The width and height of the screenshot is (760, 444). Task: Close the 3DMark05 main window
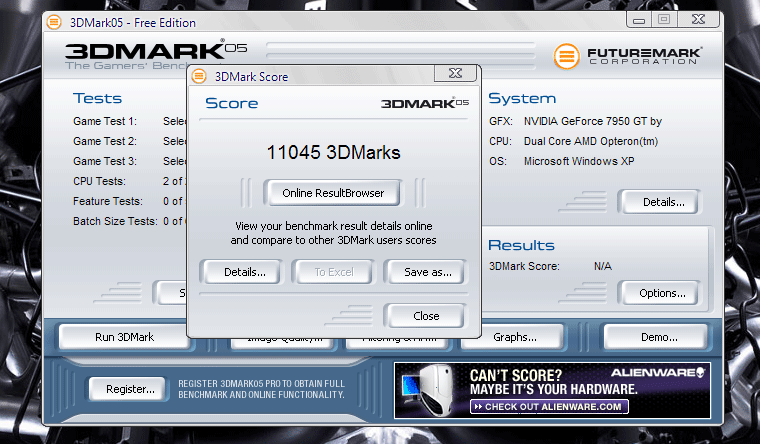(698, 20)
